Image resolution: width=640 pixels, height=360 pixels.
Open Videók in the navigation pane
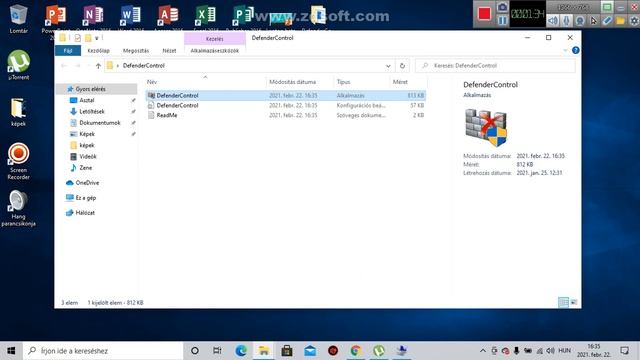click(x=88, y=156)
